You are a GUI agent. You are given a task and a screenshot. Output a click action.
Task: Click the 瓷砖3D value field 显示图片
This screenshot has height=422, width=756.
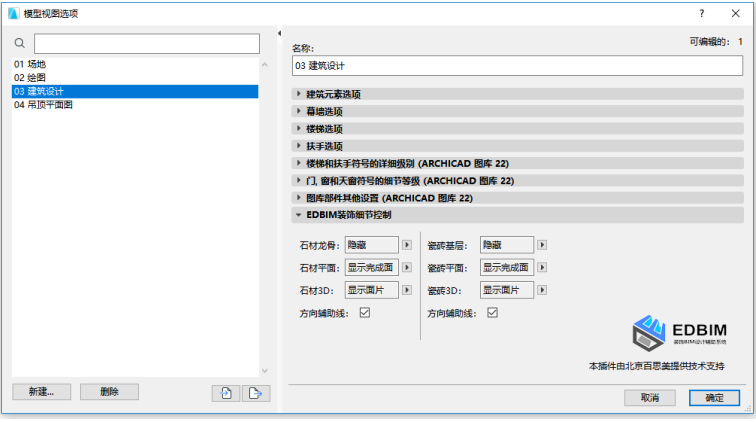(507, 290)
